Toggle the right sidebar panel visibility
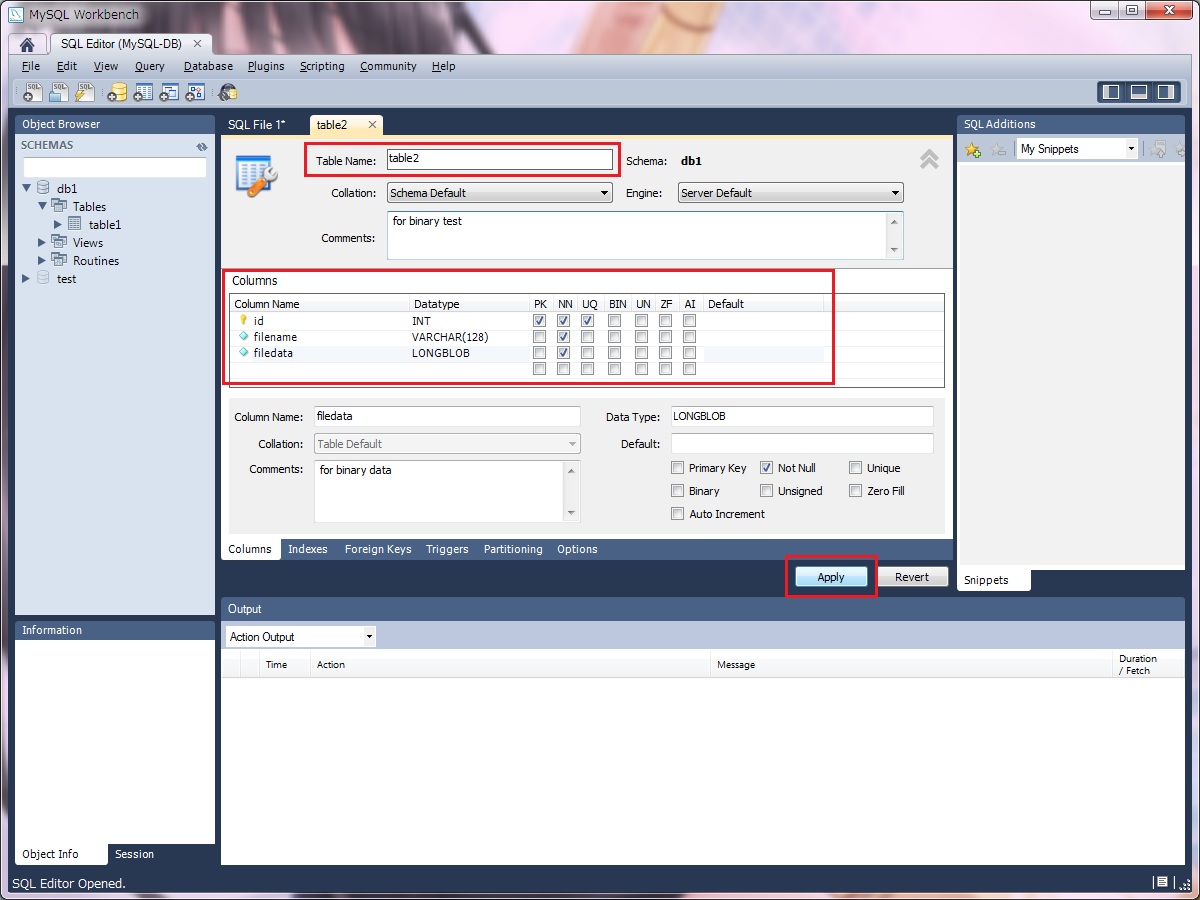The image size is (1200, 900). [1166, 92]
